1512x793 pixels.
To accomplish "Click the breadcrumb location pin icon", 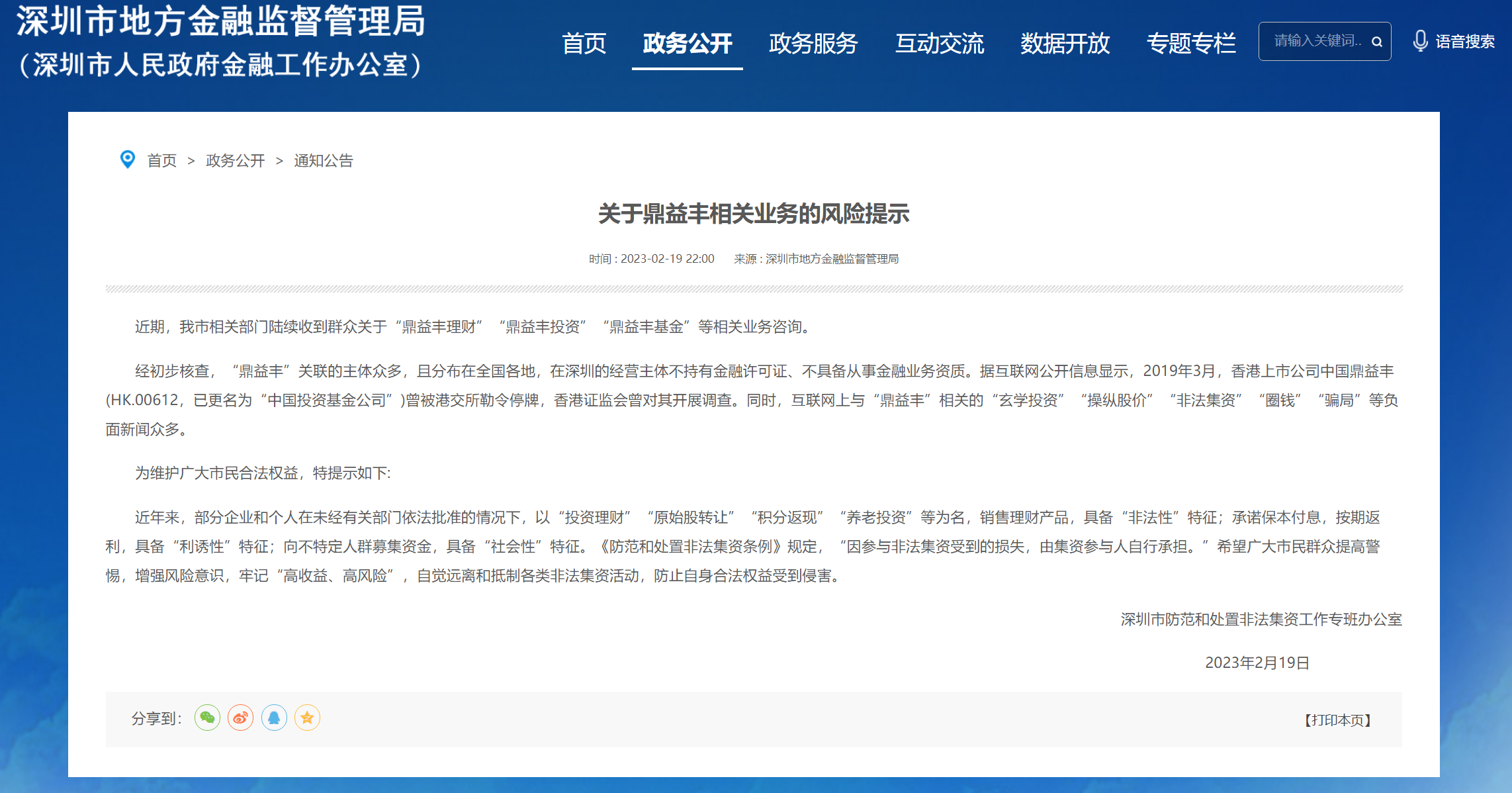I will 127,160.
